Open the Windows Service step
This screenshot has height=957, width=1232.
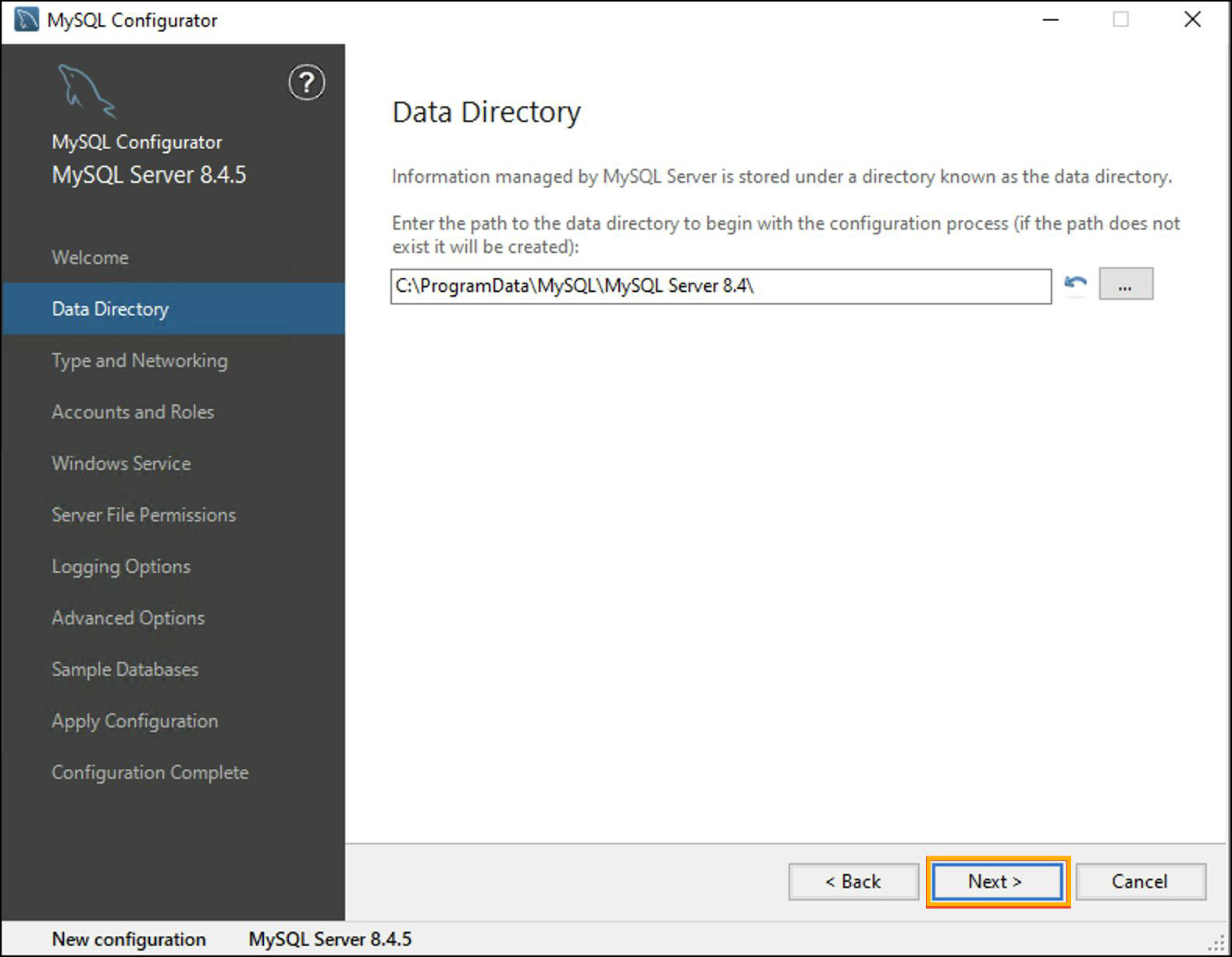(121, 464)
